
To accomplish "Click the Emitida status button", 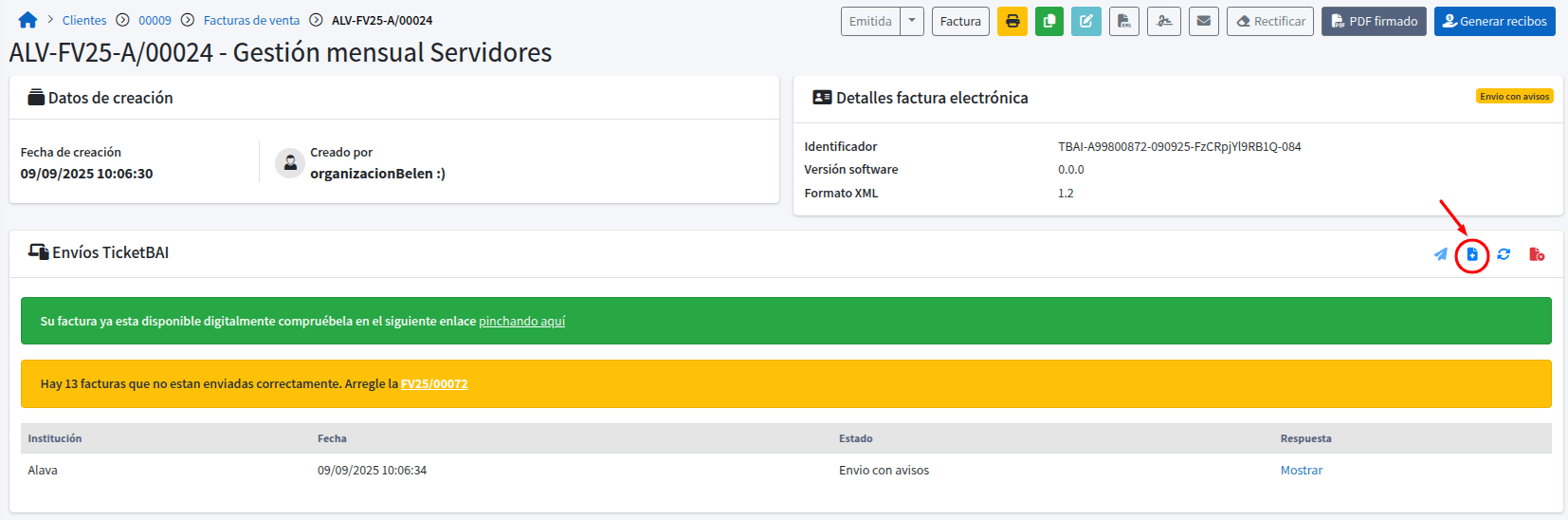I will pos(870,21).
